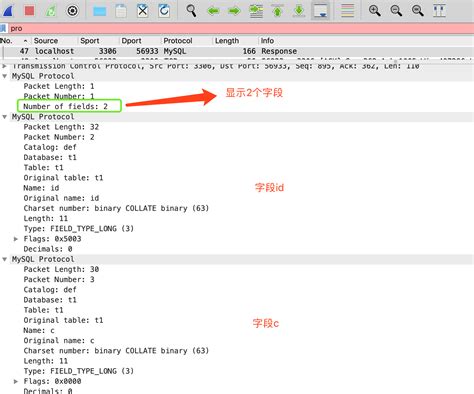Select 'Catalog: def' under Packet Number: 2

[50, 147]
